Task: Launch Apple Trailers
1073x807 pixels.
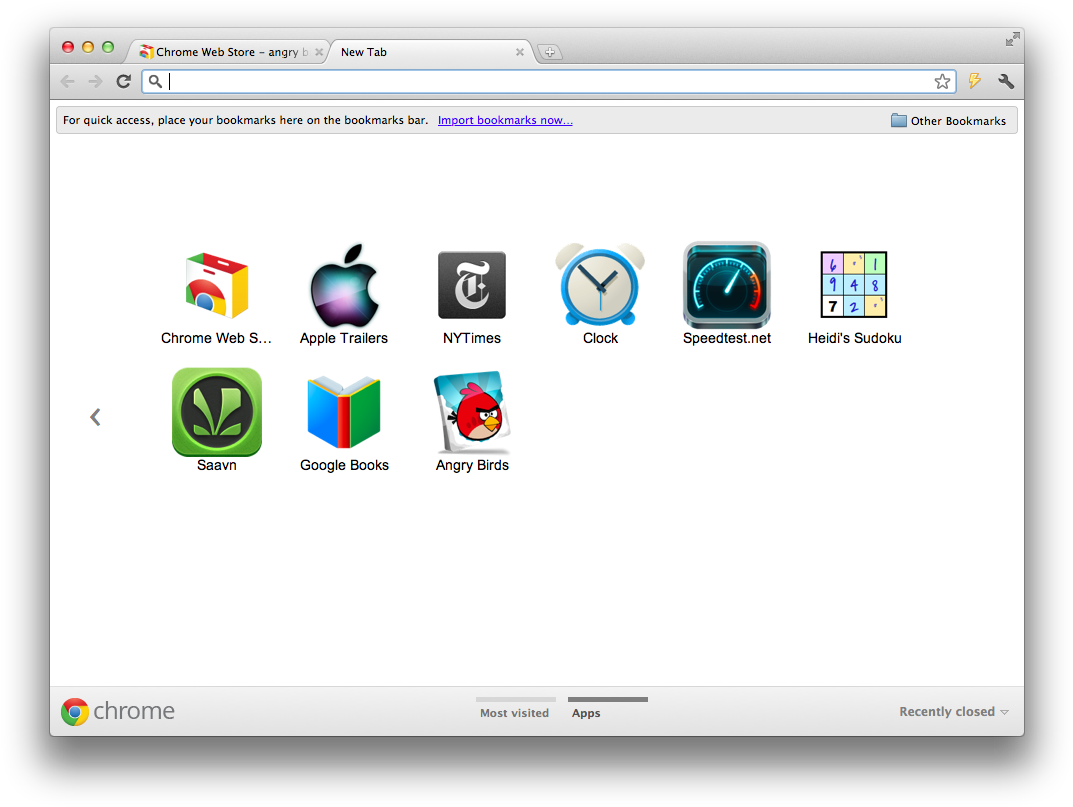Action: coord(344,285)
